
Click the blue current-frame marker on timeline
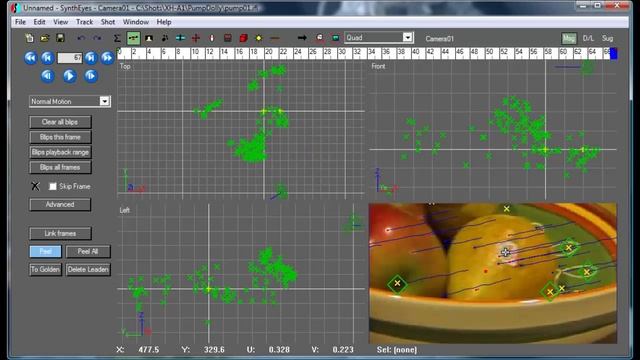pyautogui.click(x=613, y=53)
